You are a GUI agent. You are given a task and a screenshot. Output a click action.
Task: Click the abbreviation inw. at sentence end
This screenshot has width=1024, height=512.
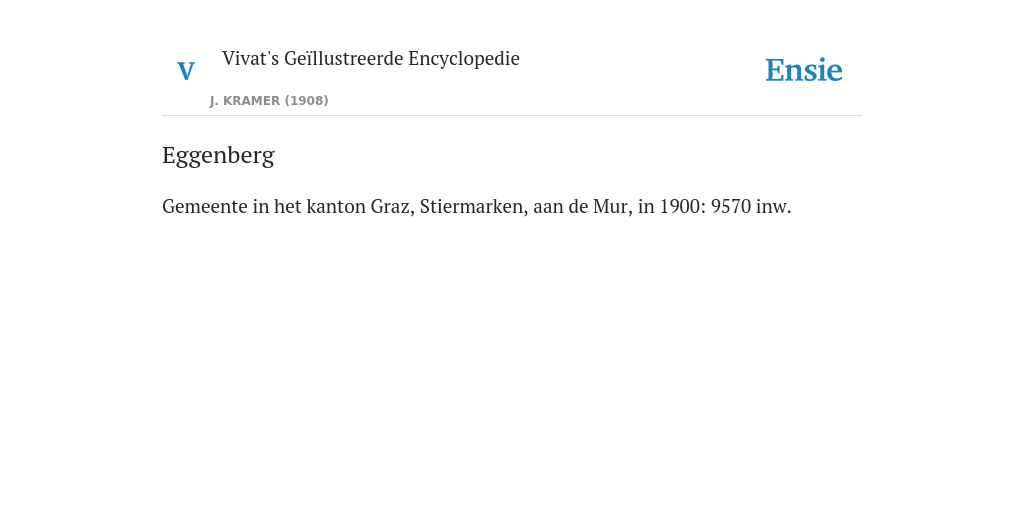pyautogui.click(x=774, y=206)
